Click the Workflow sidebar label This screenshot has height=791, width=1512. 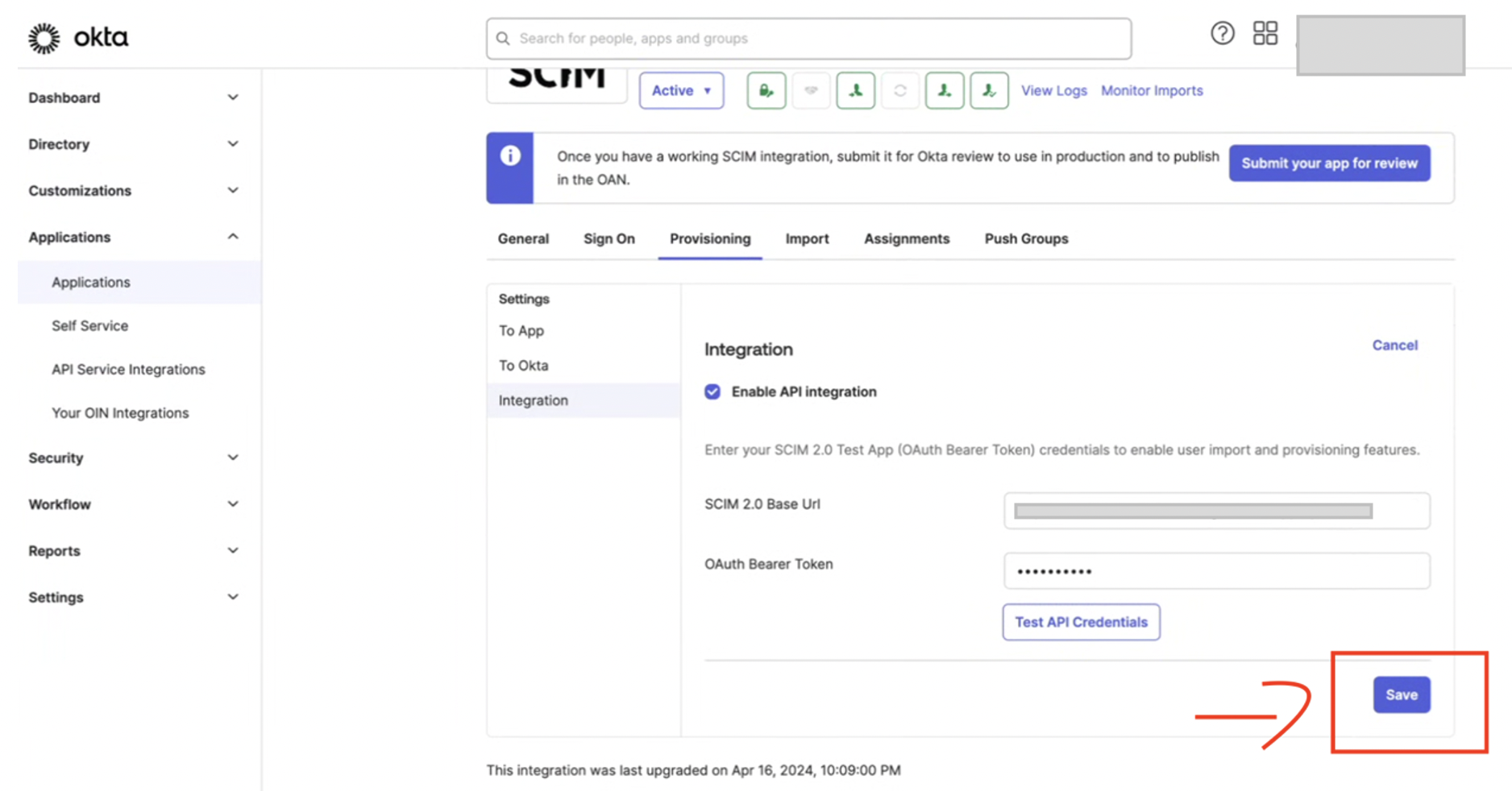(60, 504)
